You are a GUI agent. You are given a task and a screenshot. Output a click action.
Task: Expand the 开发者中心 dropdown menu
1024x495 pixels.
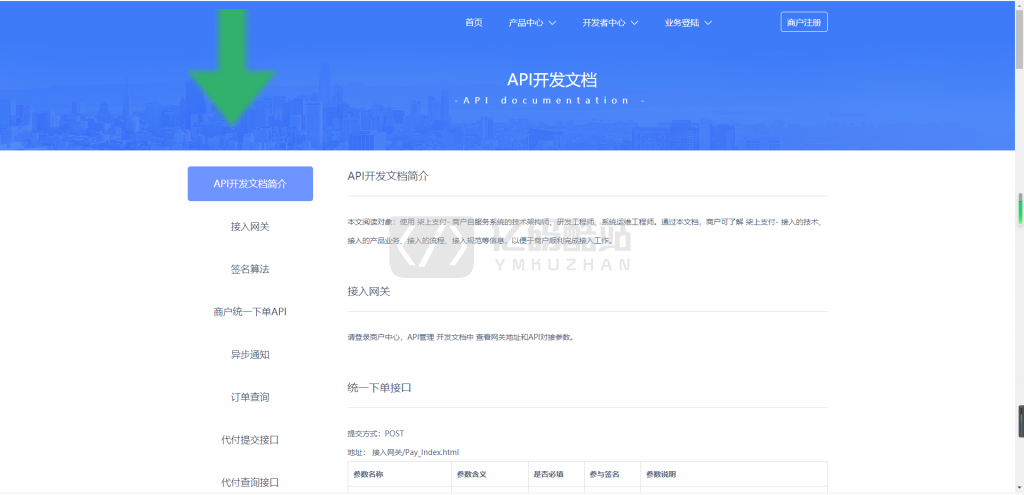click(610, 22)
